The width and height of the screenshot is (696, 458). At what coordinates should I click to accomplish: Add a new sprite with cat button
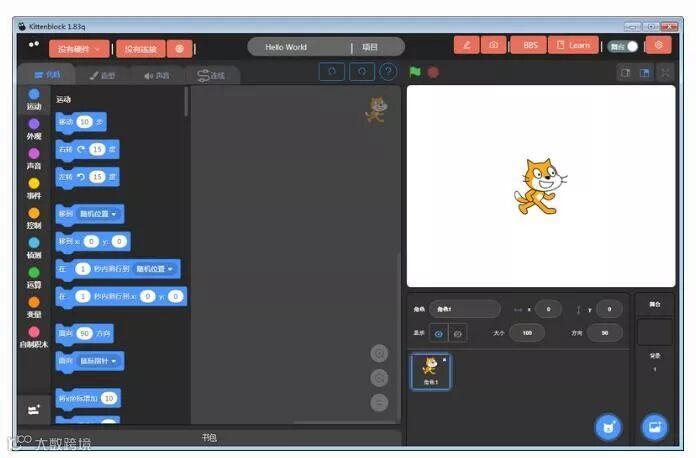[x=609, y=427]
